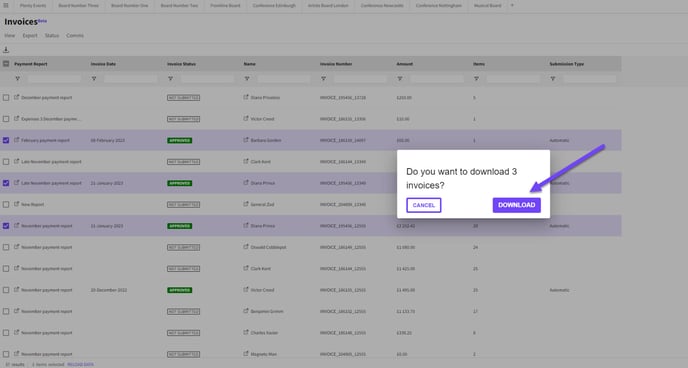Click the Invoice Status filter input field
This screenshot has width=688, height=368.
point(207,79)
